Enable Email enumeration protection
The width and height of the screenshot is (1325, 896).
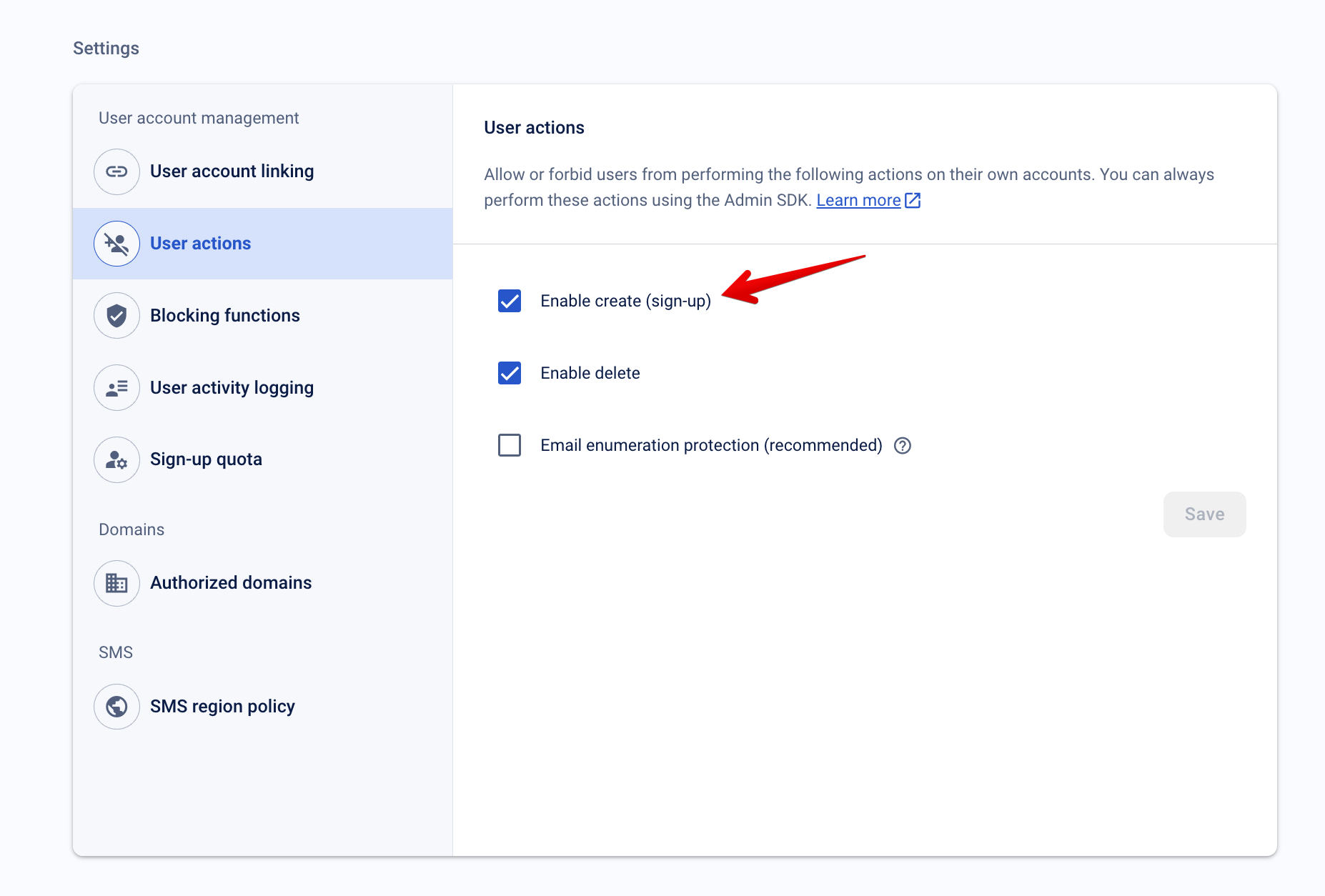tap(509, 444)
